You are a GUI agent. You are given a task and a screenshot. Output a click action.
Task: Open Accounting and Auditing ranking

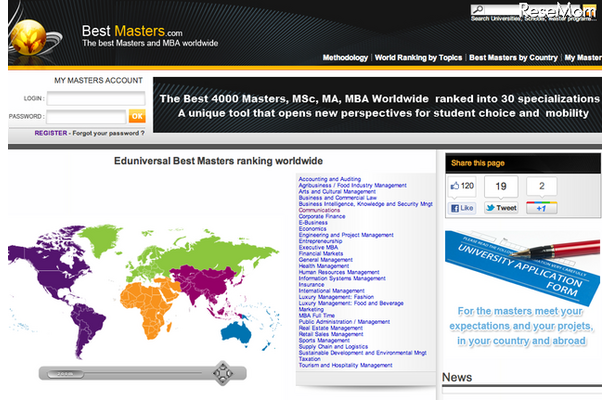[x=330, y=179]
